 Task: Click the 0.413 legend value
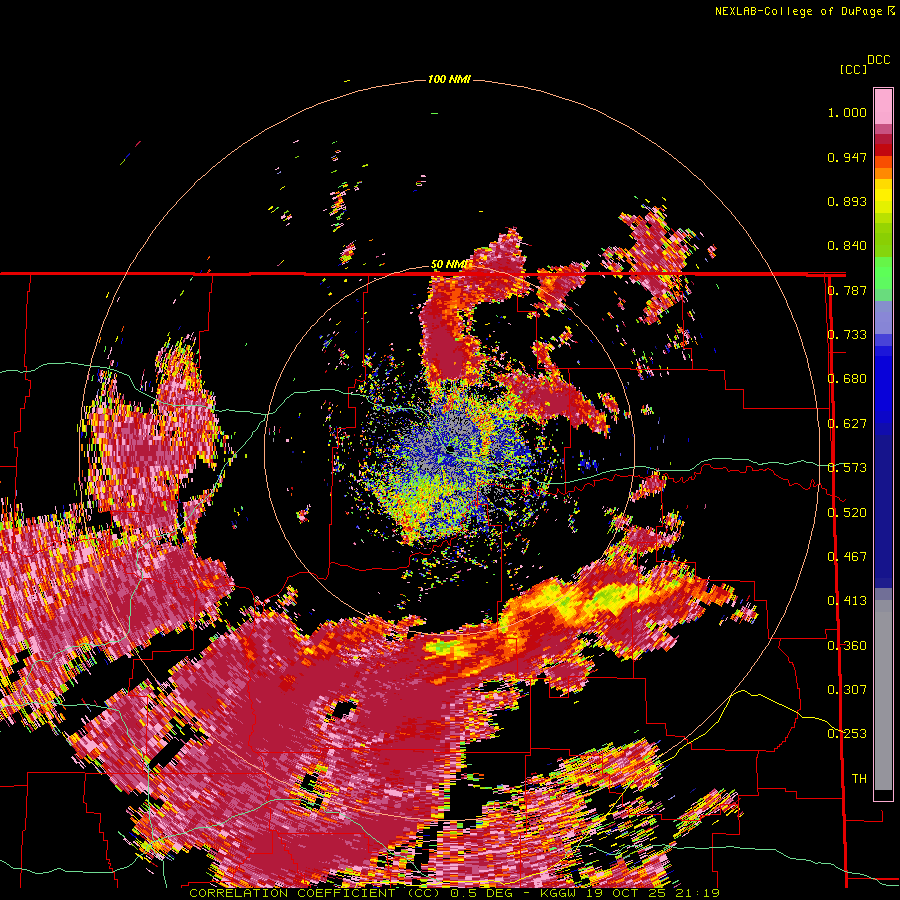[847, 601]
